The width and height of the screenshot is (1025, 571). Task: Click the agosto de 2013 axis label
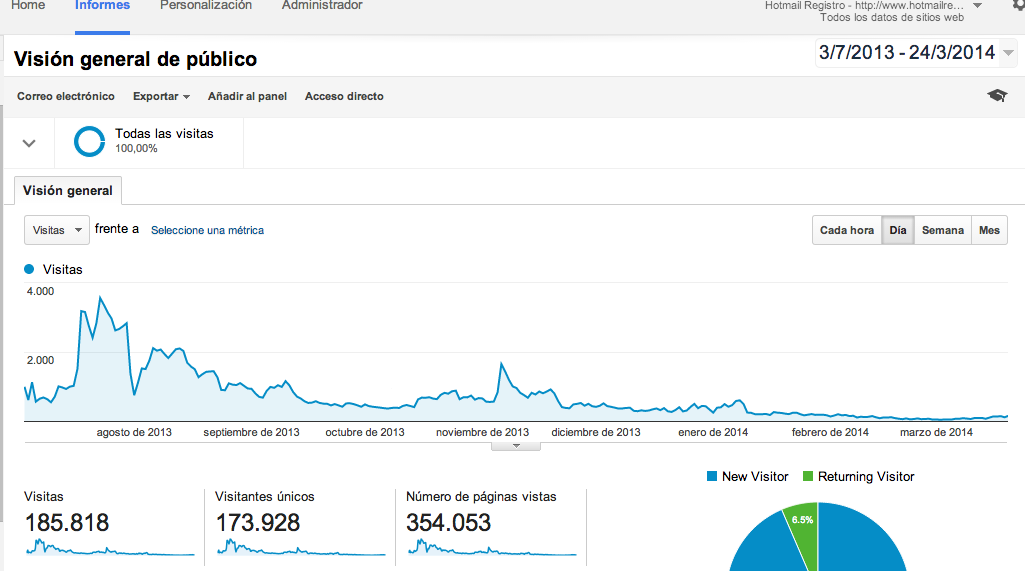134,432
